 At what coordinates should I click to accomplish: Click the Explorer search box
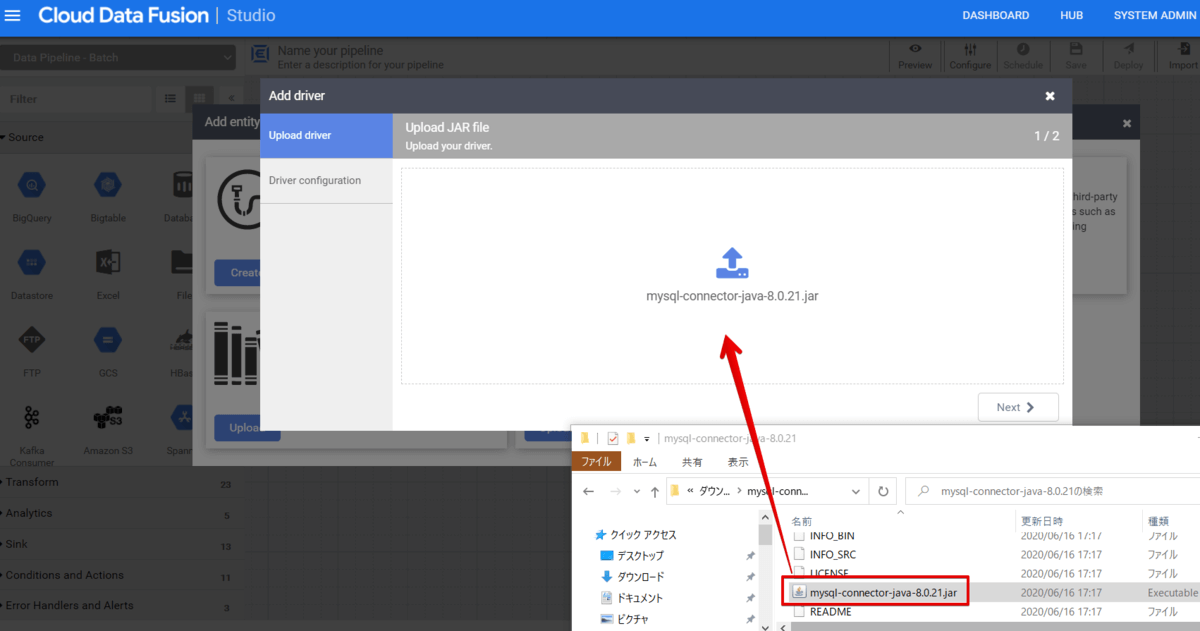pos(1052,491)
